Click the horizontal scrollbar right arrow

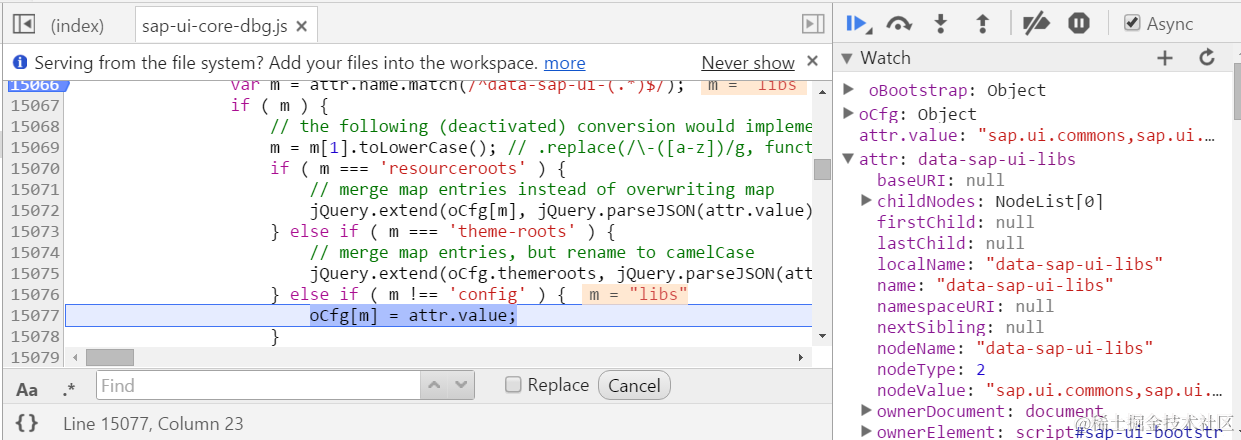click(x=801, y=357)
